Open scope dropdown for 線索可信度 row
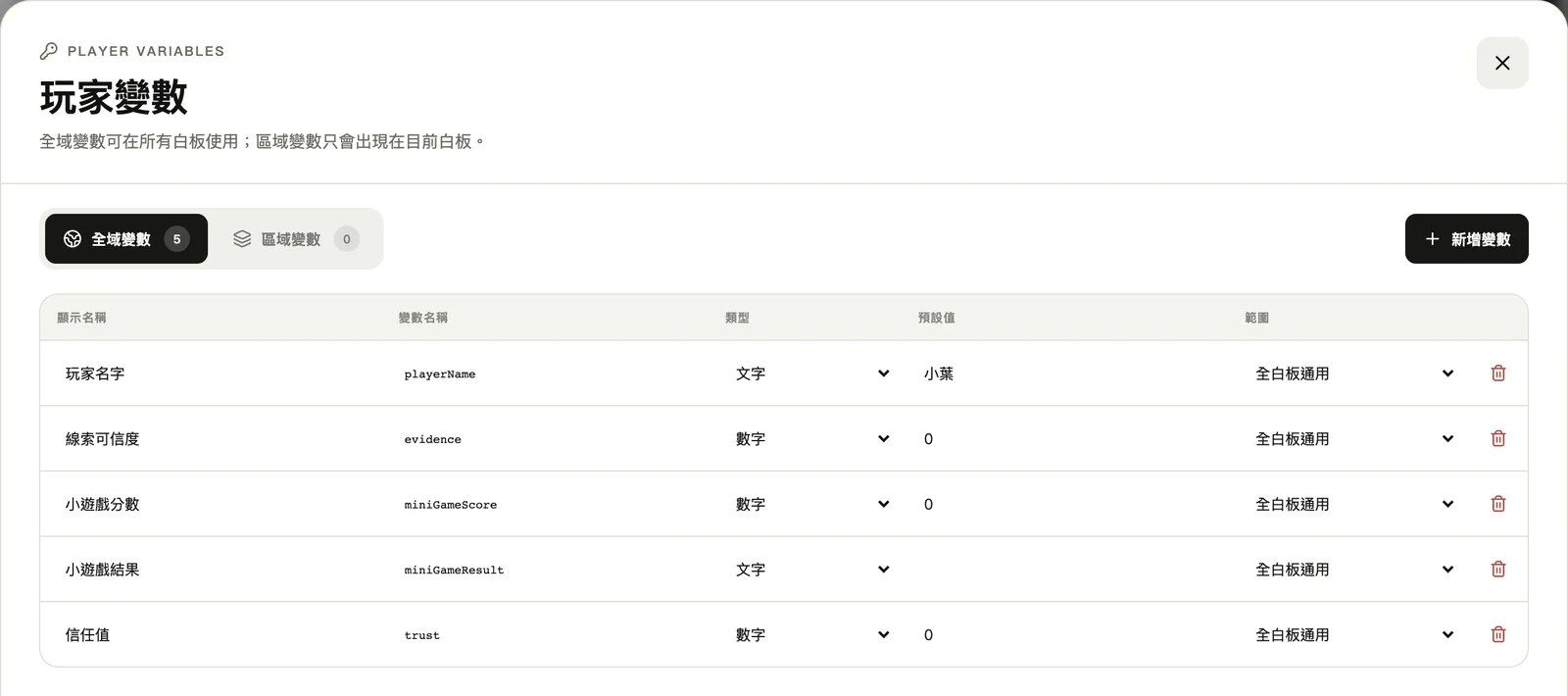Viewport: 1568px width, 696px height. tap(1354, 439)
